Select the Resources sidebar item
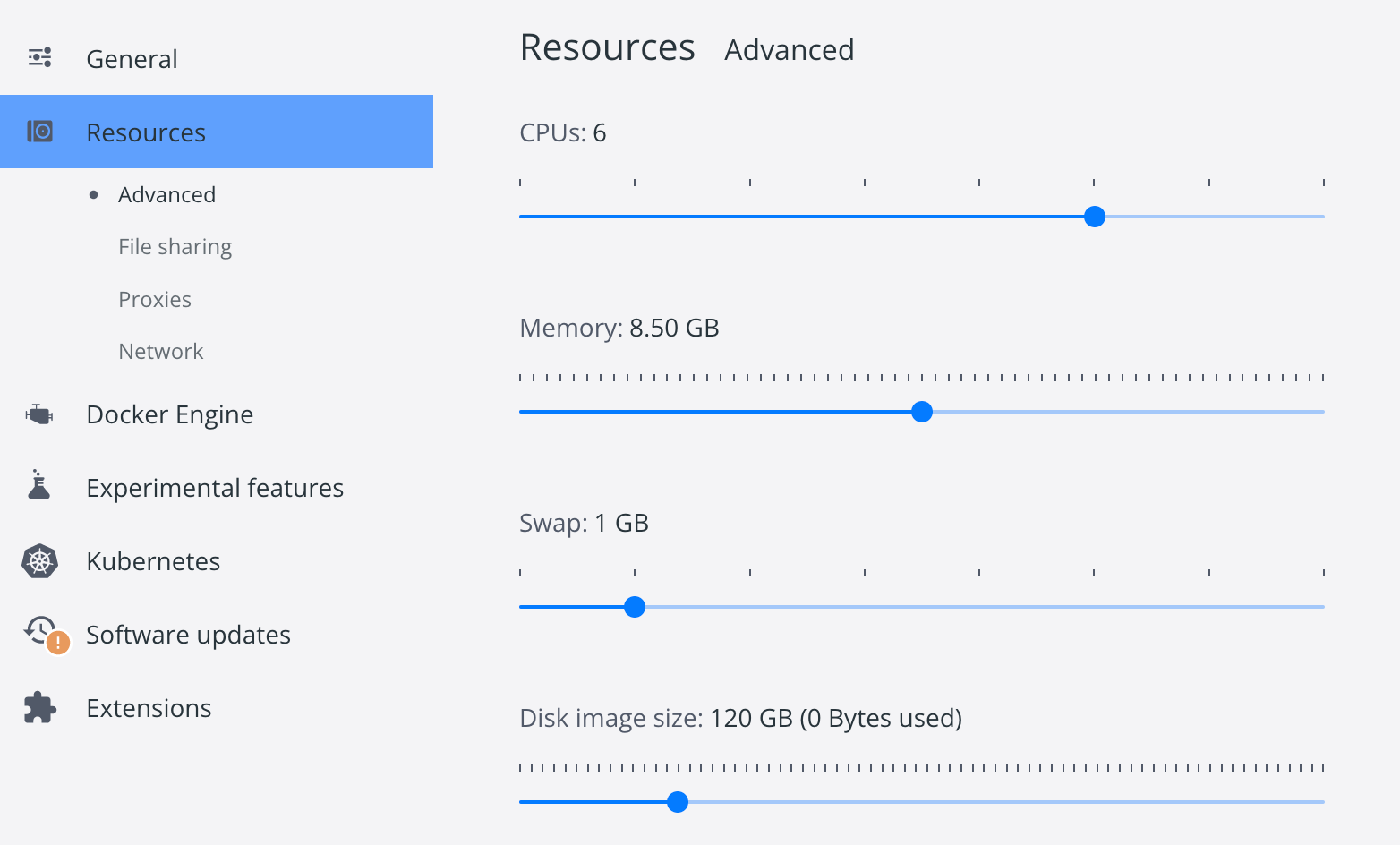The height and width of the screenshot is (845, 1400). point(146,132)
